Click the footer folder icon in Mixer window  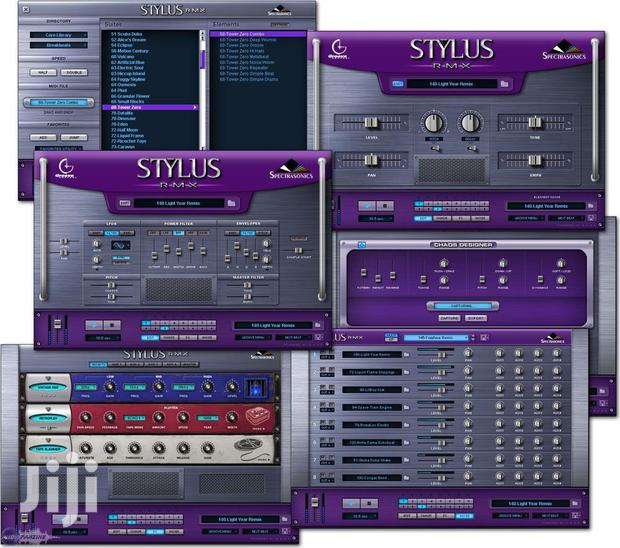[x=575, y=503]
